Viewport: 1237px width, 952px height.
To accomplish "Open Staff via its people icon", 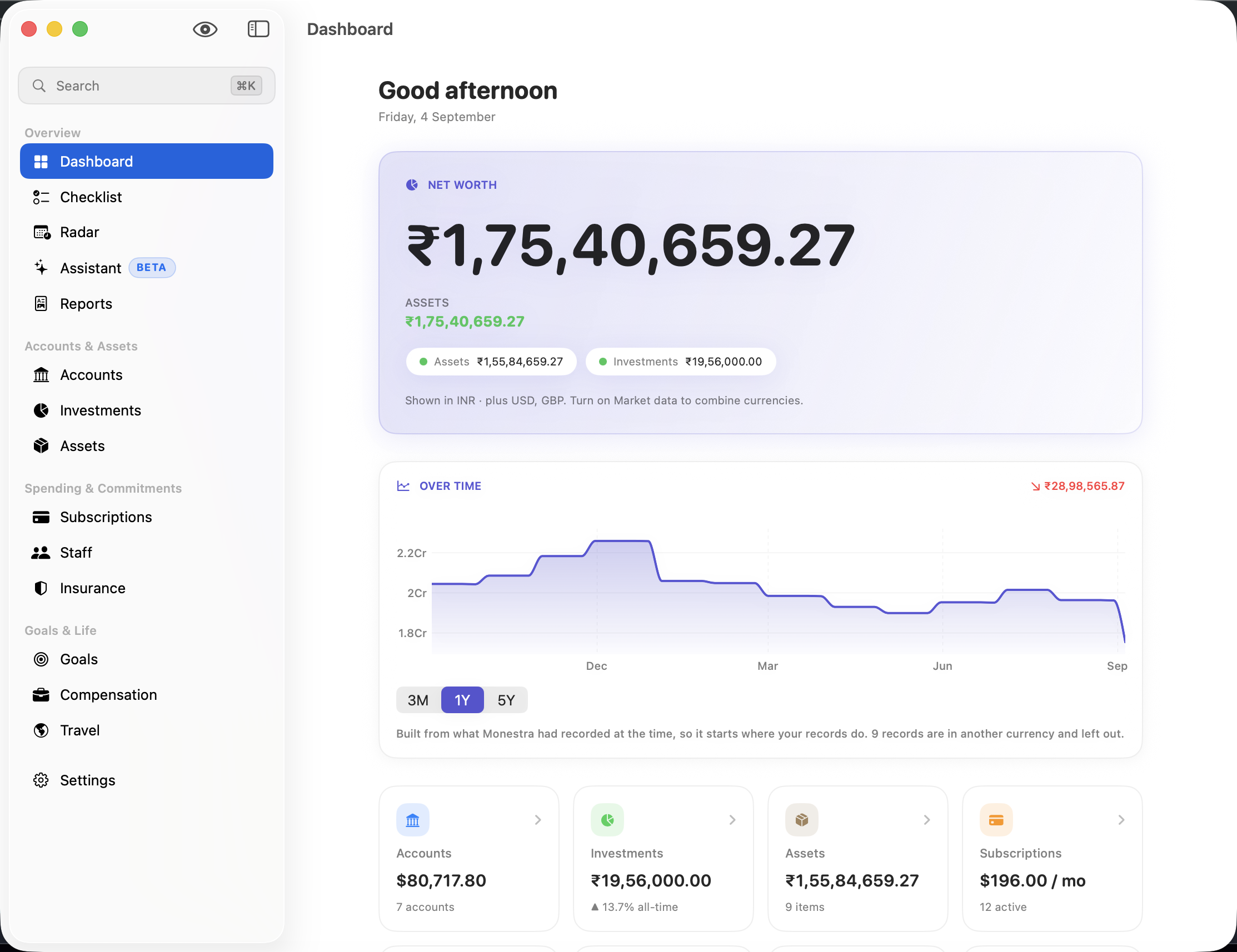I will point(41,553).
